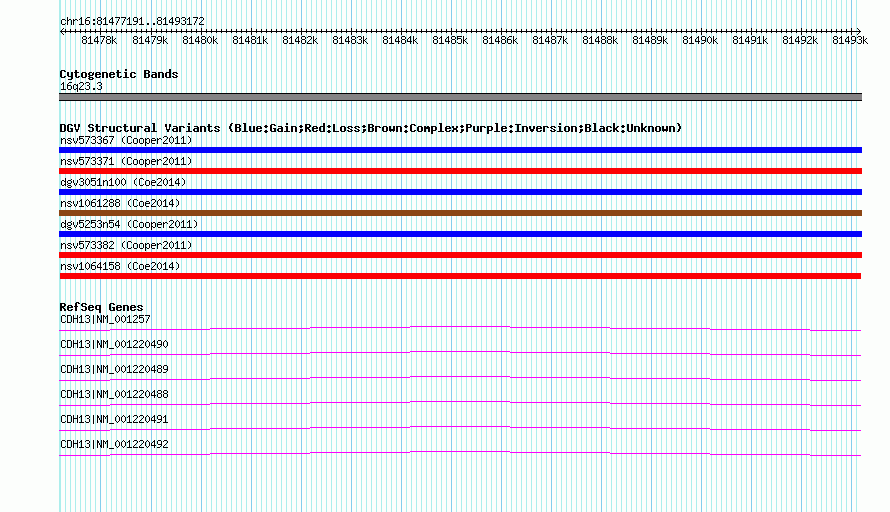The image size is (890, 512).
Task: Click the gray 16q23.3 cytogenetic band bar
Action: (x=460, y=97)
